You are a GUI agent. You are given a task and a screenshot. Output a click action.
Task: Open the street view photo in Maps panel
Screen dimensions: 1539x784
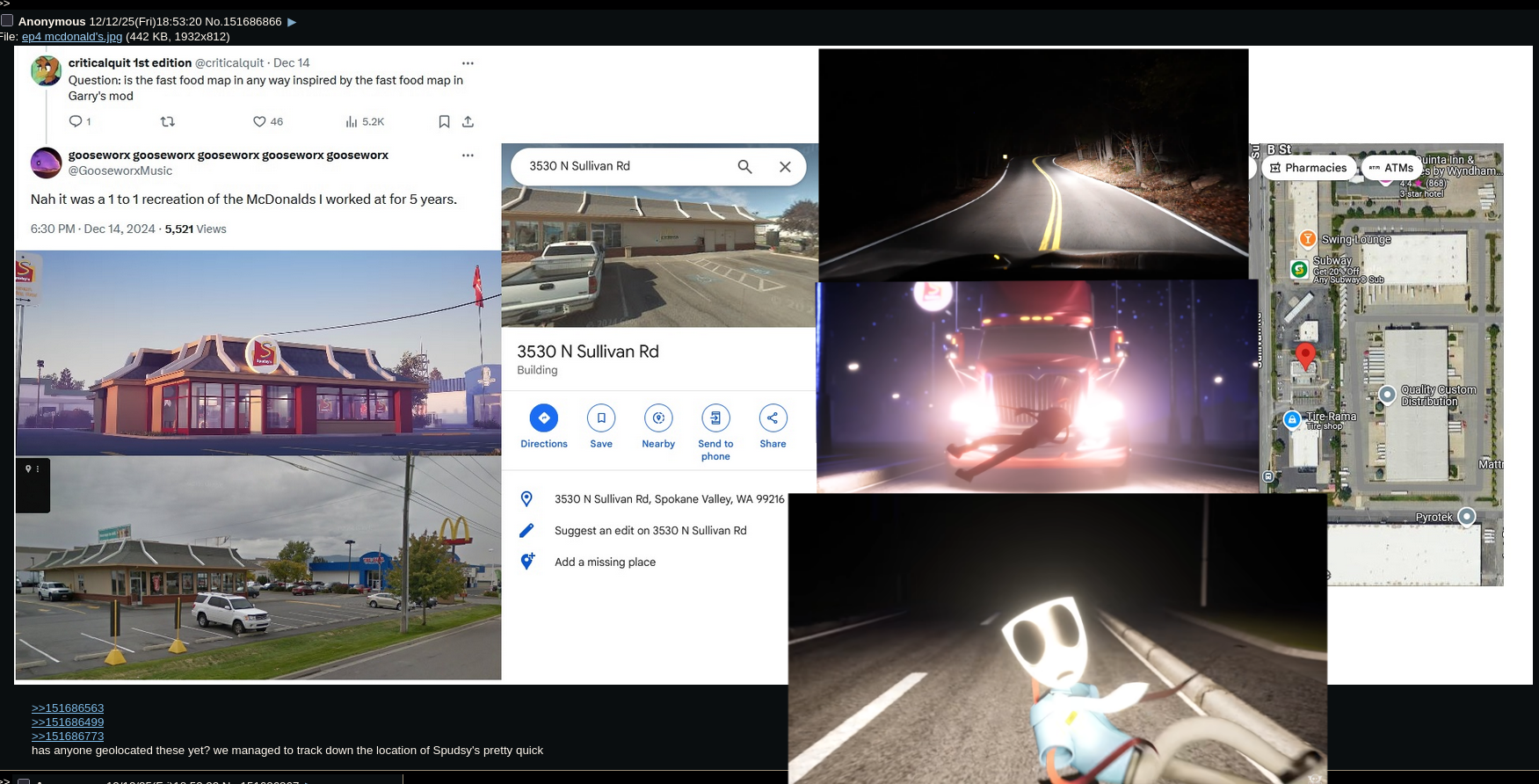[659, 255]
